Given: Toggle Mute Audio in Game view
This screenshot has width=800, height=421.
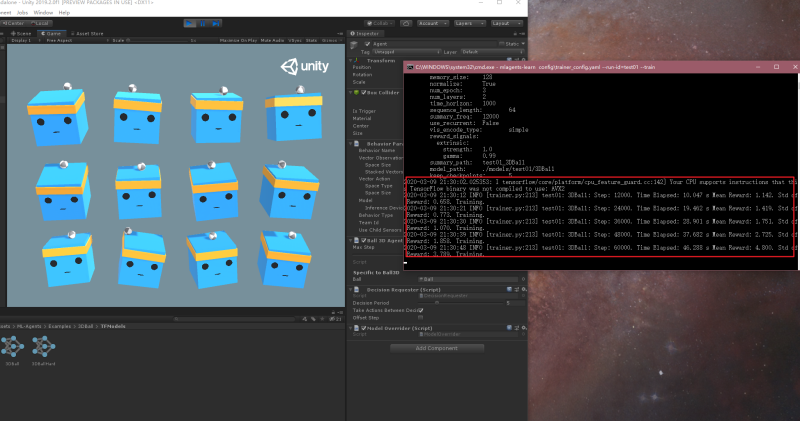Looking at the screenshot, I should 272,40.
